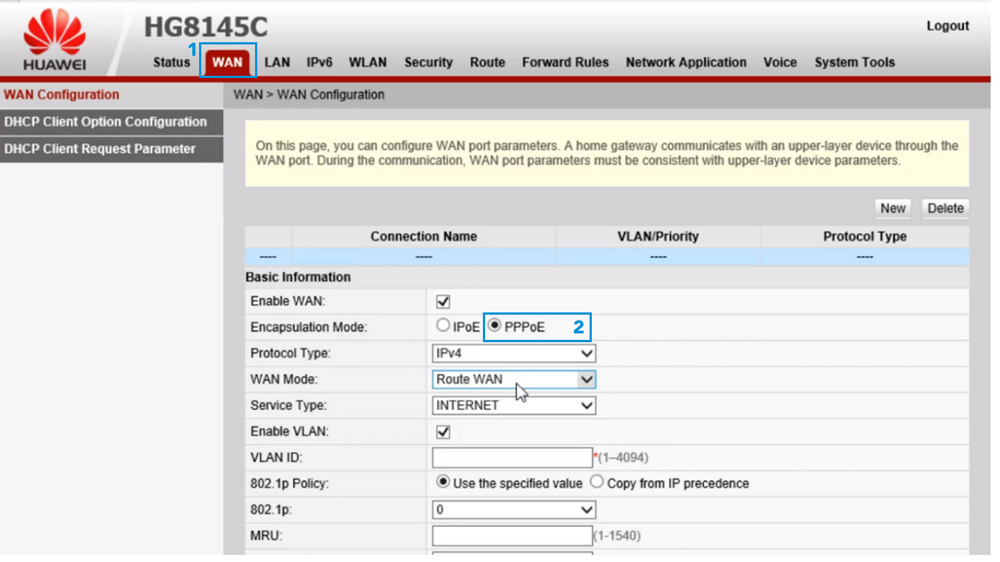Toggle the Enable VLAN checkbox
1000x562 pixels.
(x=443, y=433)
